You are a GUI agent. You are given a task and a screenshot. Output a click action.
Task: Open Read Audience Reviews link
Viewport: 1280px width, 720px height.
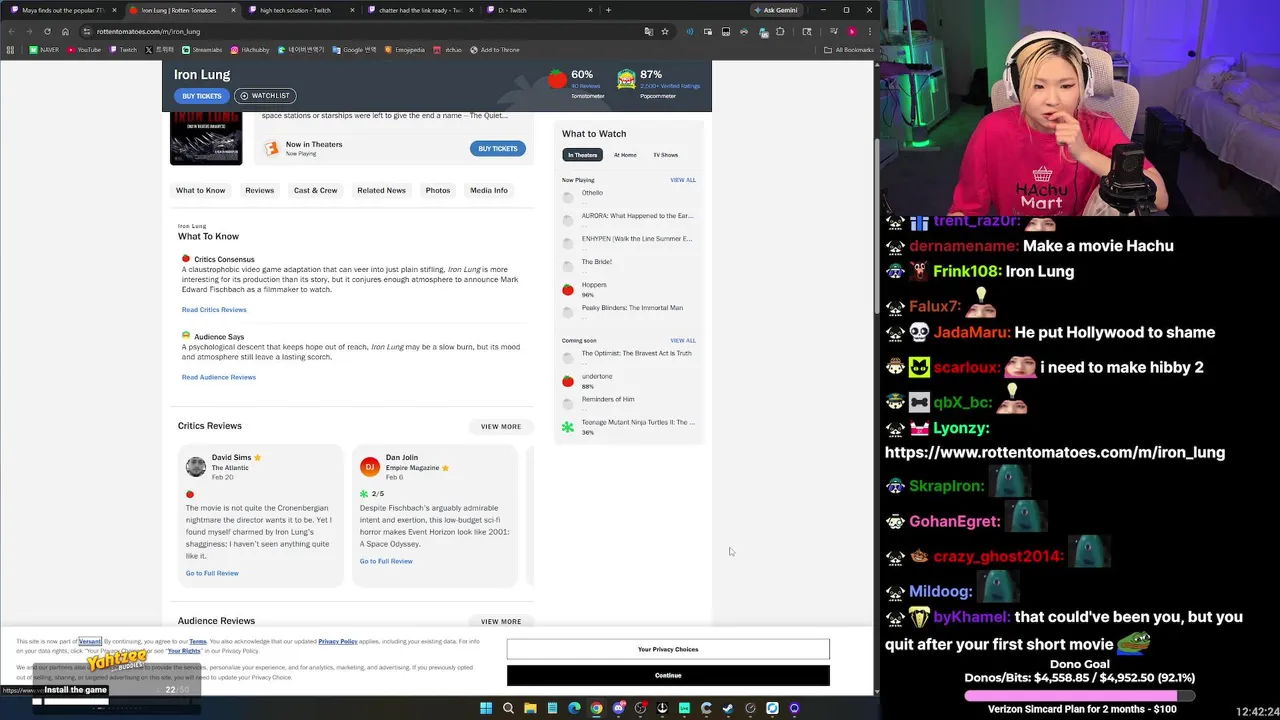(x=219, y=377)
